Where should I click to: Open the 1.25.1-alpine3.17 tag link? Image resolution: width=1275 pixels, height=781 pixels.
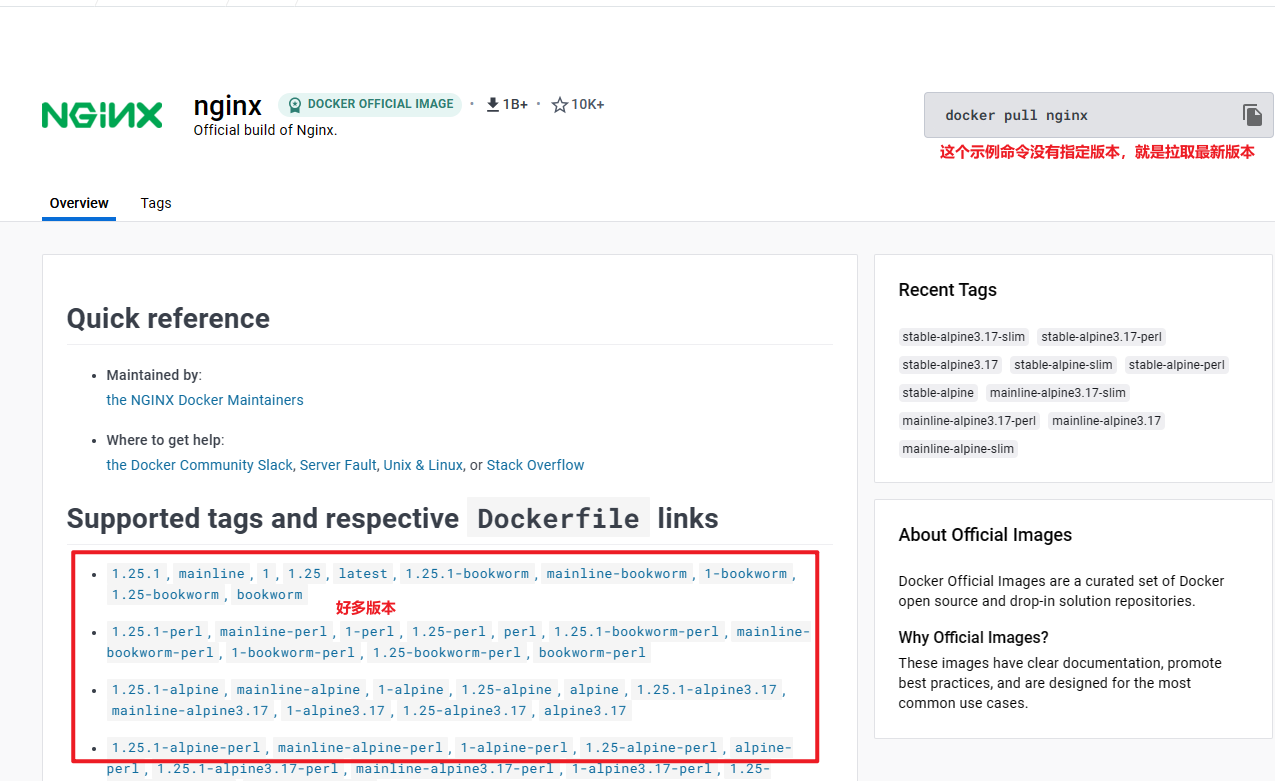tap(707, 690)
